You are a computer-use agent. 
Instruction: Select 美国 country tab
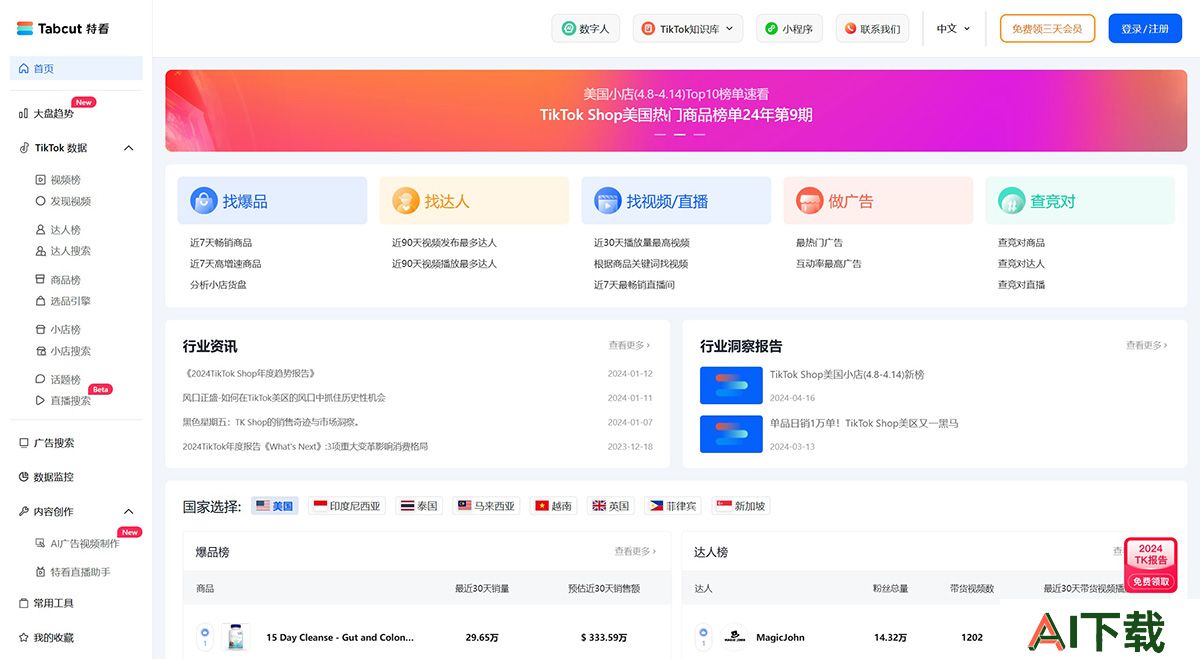pos(275,506)
